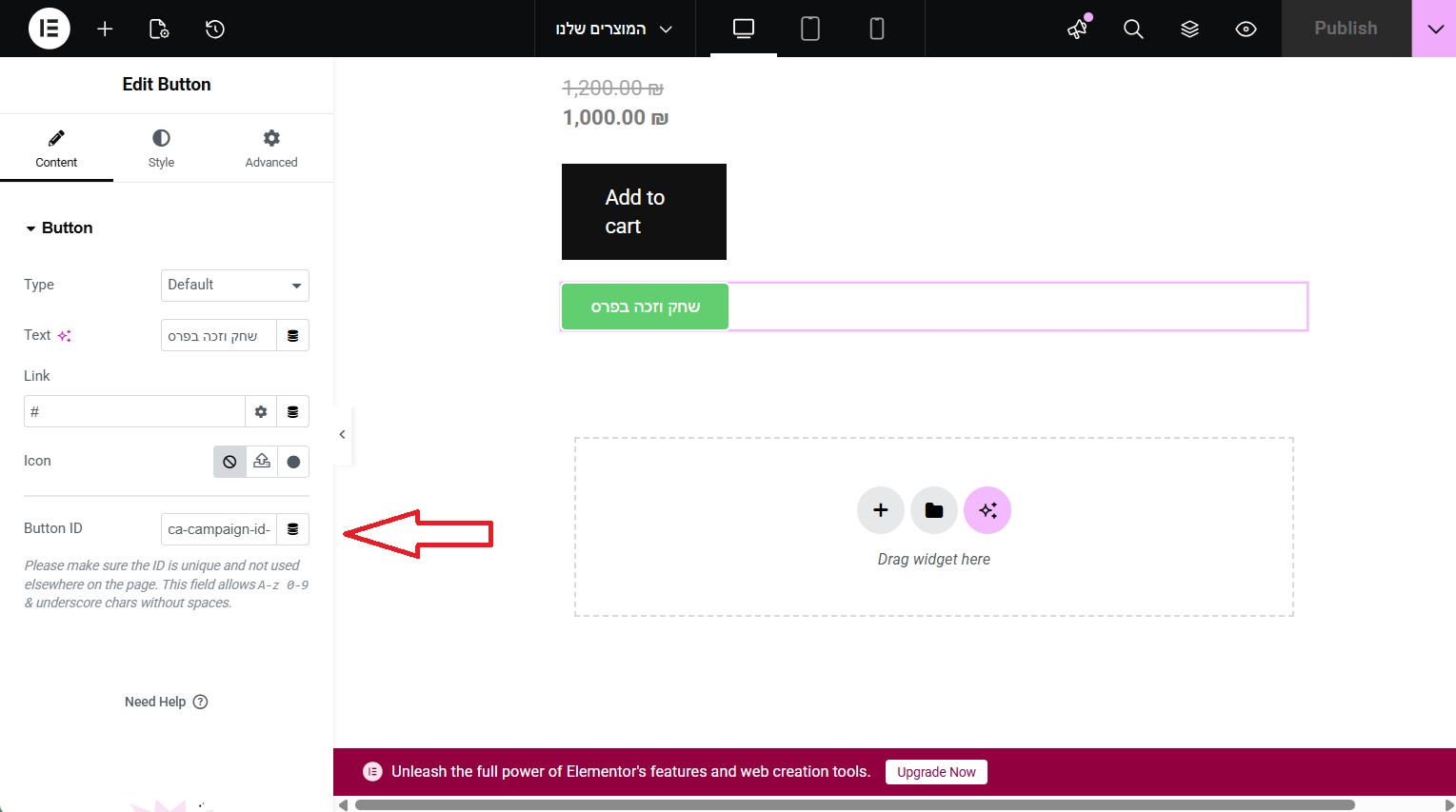Open What's New megaphone icon
Viewport: 1456px width, 812px height.
(x=1078, y=29)
